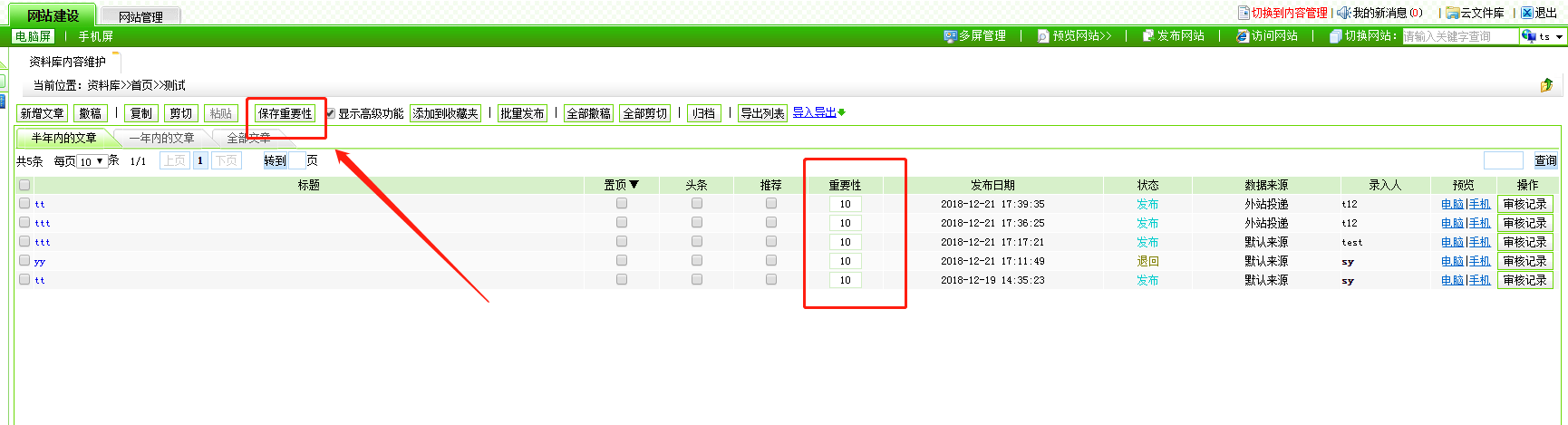1568x425 pixels.
Task: Click the 保存重要性 button
Action: coord(285,113)
